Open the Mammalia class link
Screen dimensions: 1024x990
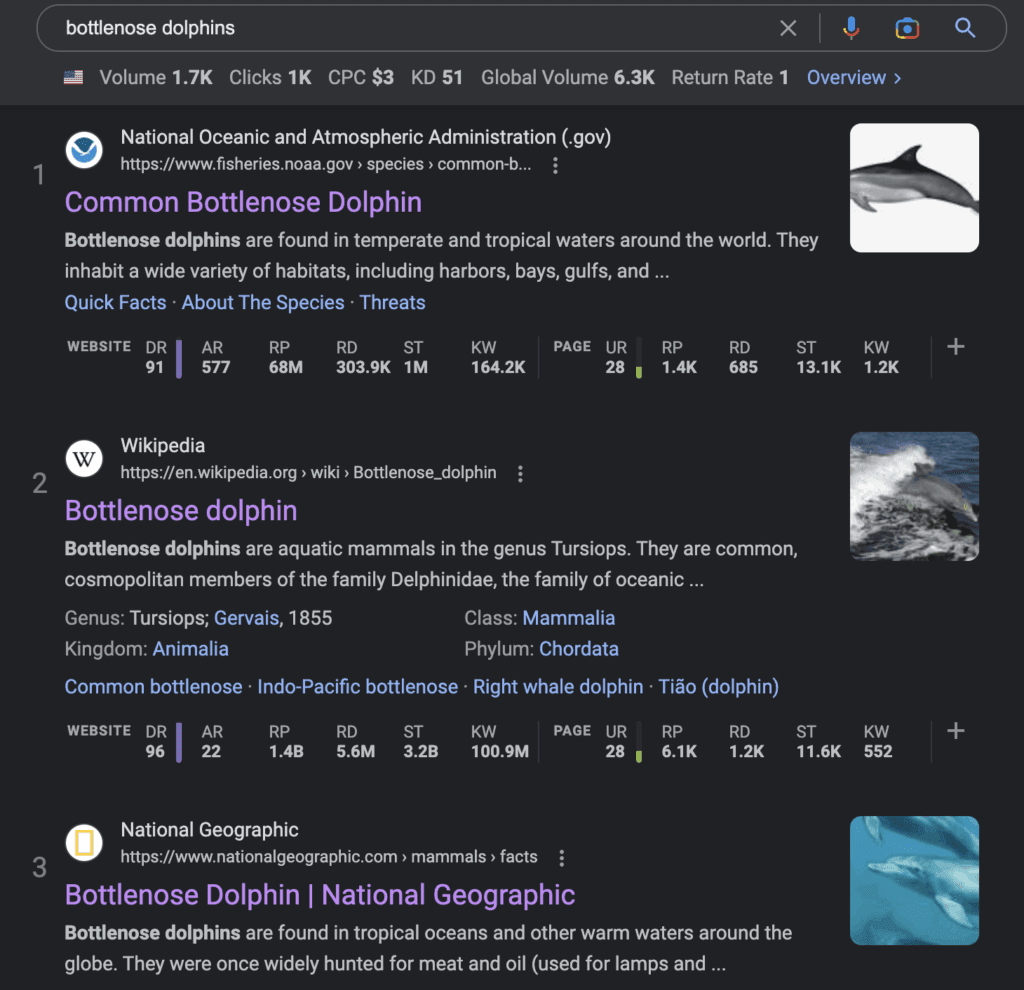[x=569, y=618]
